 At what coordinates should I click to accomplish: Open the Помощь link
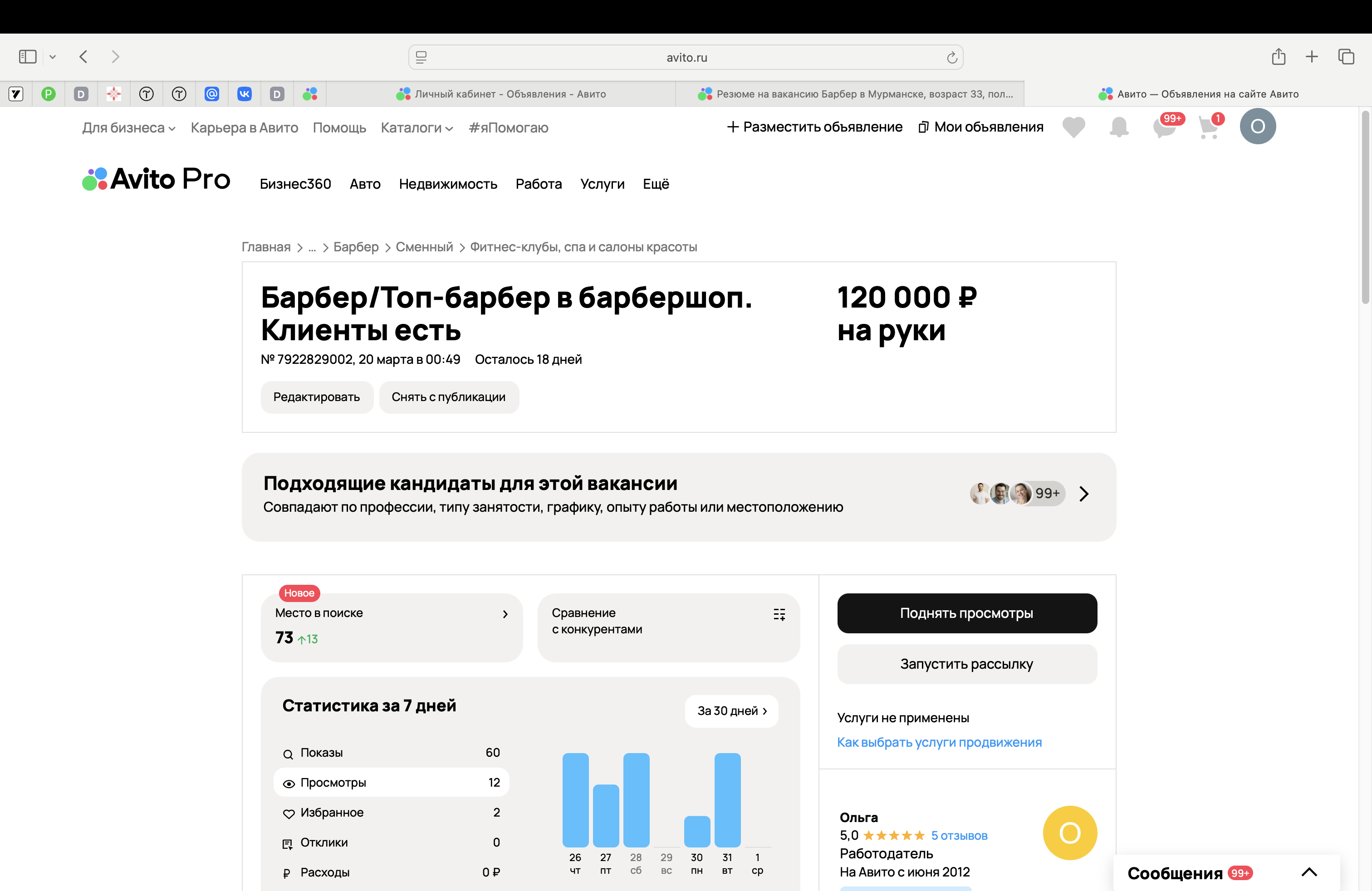point(339,127)
